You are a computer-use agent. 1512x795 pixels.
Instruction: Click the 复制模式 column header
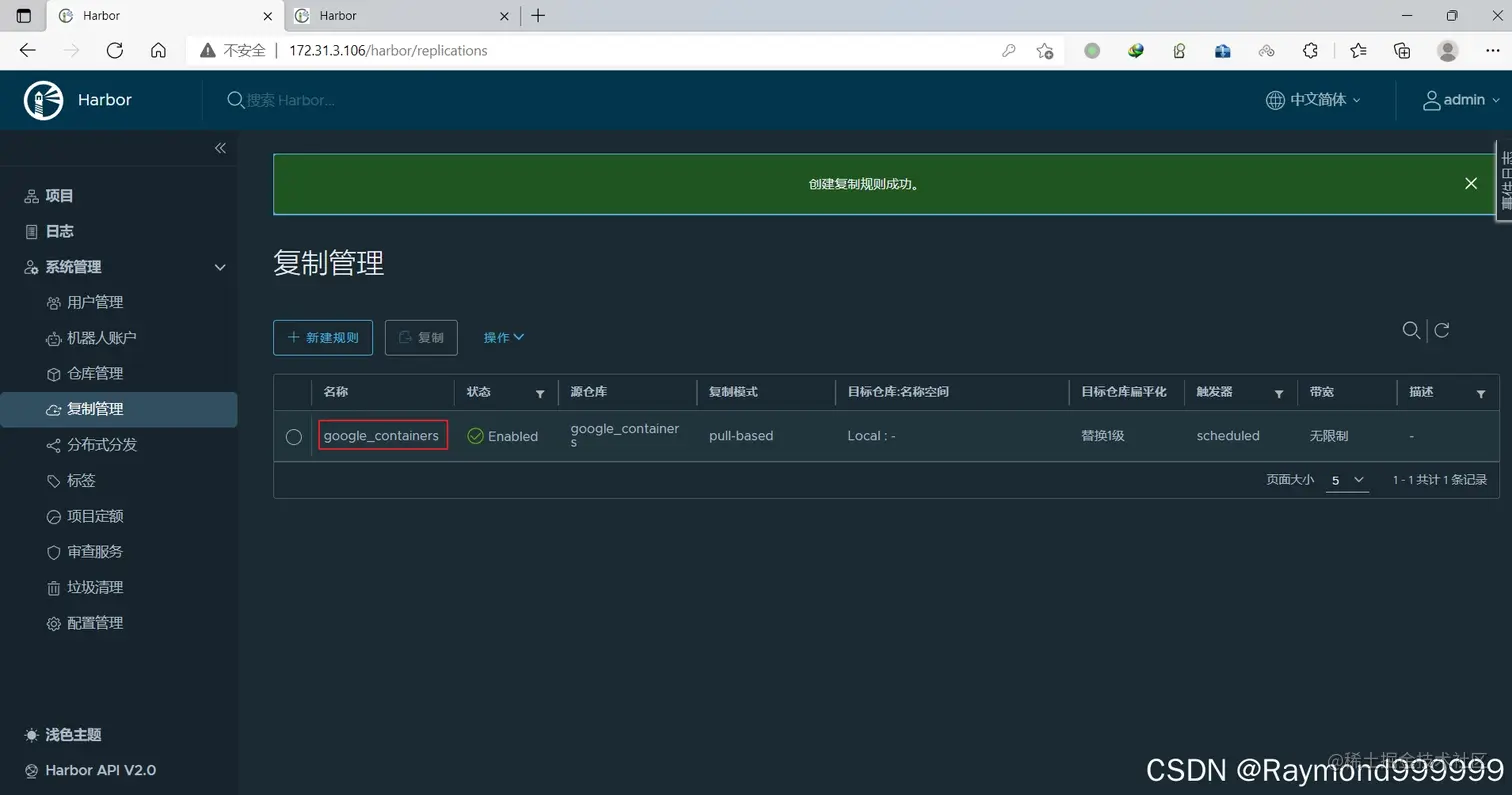[x=734, y=392]
